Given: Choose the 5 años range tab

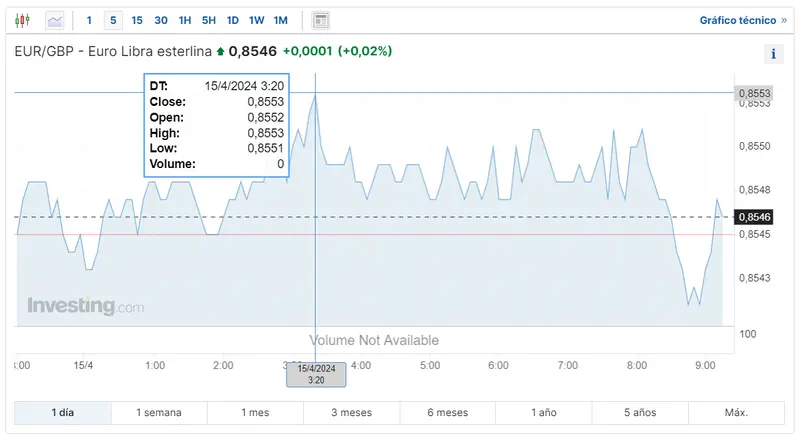Looking at the screenshot, I should pos(640,412).
